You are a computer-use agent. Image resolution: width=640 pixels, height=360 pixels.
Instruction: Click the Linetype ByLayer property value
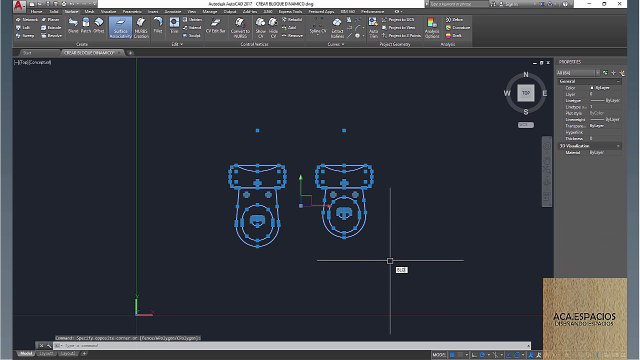(605, 100)
